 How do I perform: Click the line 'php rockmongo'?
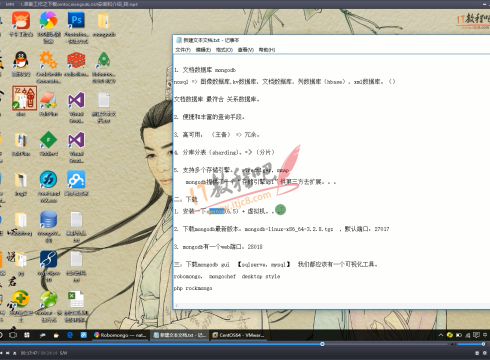(193, 288)
